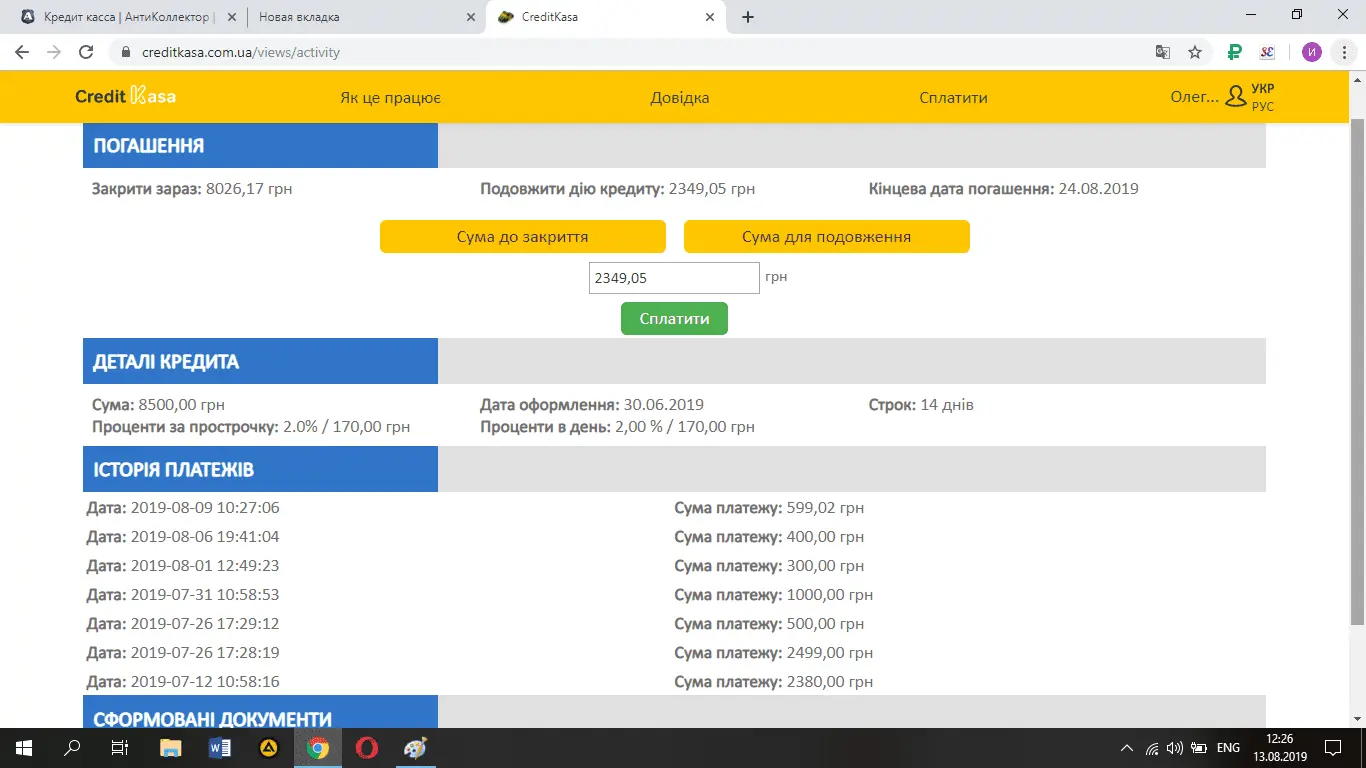The width and height of the screenshot is (1366, 768).
Task: Click the green ruble extension icon
Action: tap(1235, 52)
